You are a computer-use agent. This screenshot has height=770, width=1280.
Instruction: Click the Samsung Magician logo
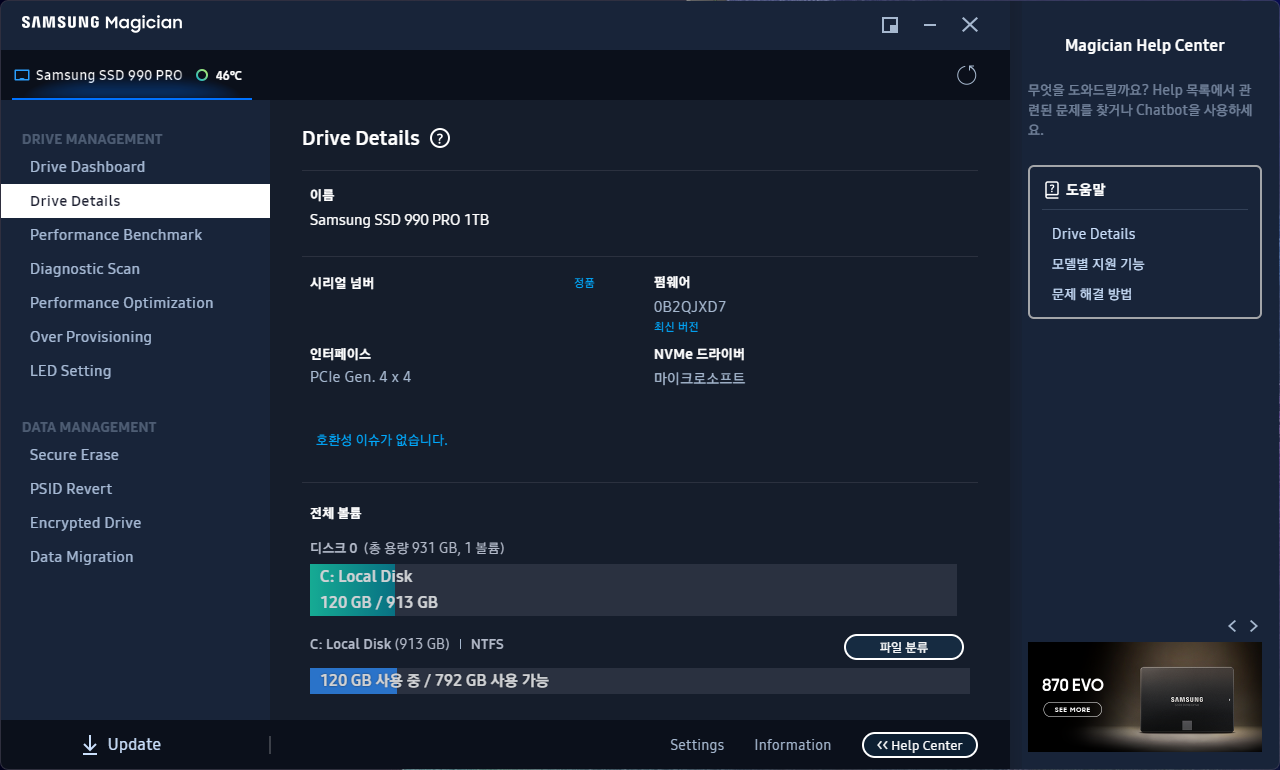(100, 22)
